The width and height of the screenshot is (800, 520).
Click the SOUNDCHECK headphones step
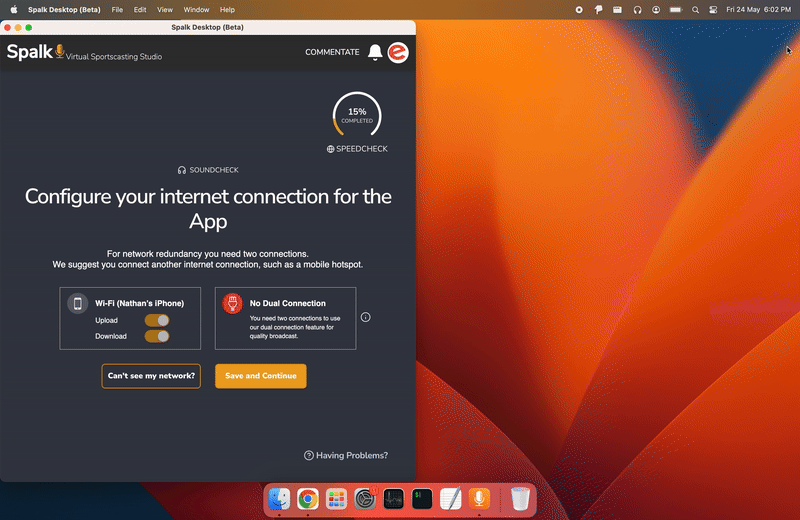[208, 170]
